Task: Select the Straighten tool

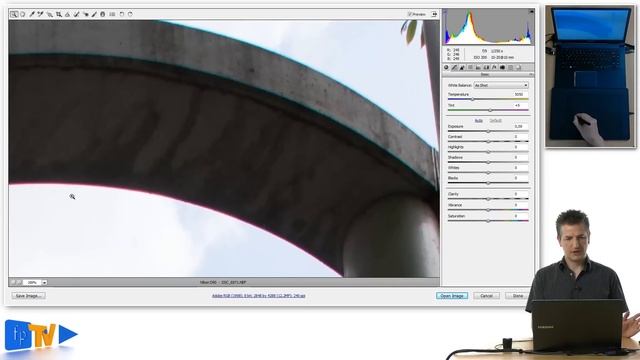Action: point(67,14)
